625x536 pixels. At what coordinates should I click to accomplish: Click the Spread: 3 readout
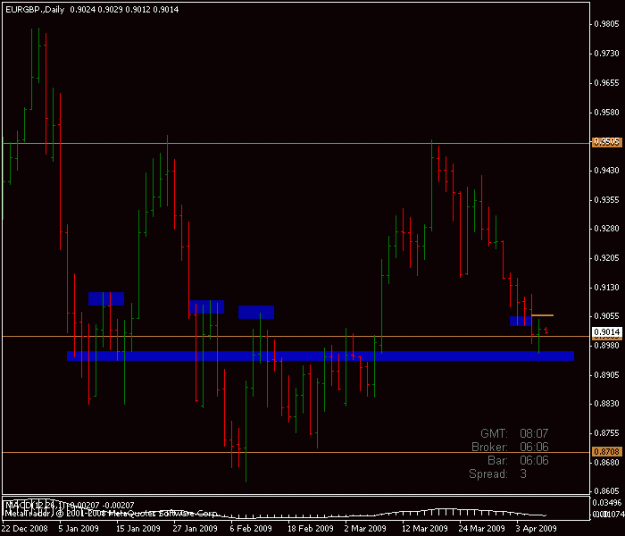(498, 474)
